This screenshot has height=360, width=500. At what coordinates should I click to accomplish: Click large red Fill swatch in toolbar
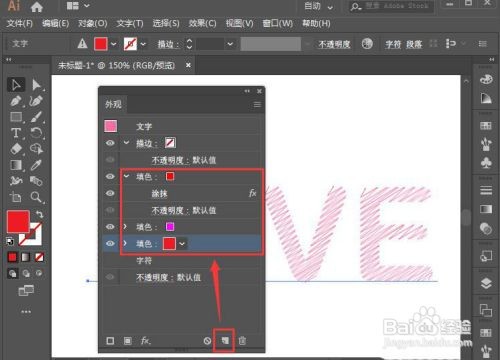pos(18,221)
